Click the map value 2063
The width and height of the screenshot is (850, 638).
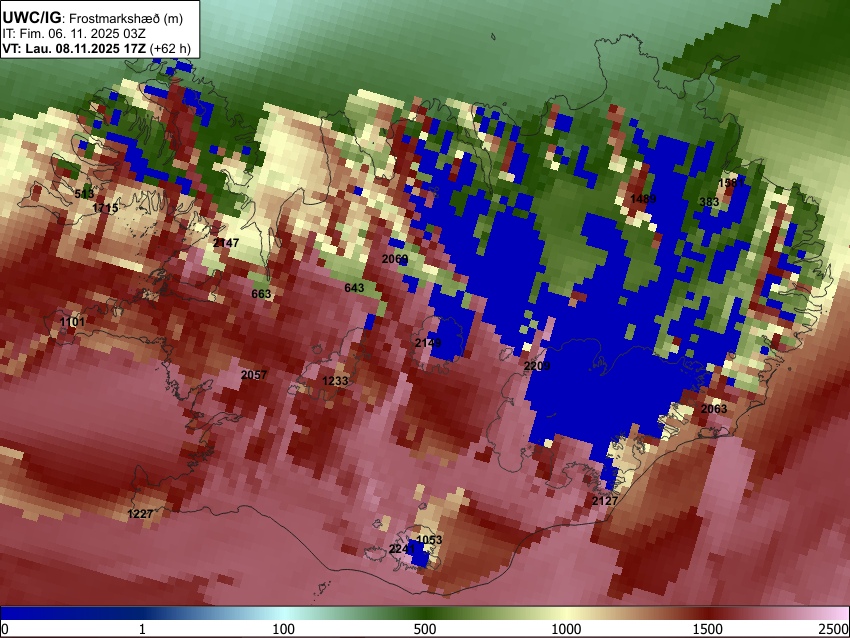[714, 409]
